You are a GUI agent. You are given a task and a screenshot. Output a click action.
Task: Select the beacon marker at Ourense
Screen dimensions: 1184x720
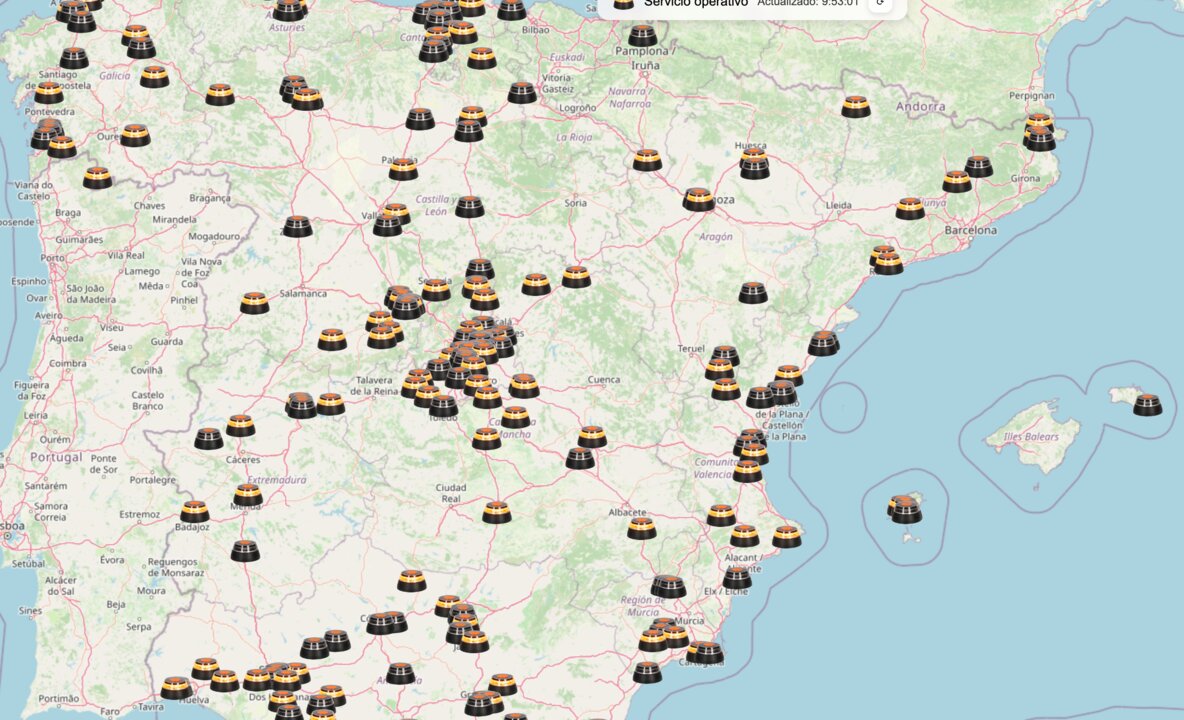135,135
